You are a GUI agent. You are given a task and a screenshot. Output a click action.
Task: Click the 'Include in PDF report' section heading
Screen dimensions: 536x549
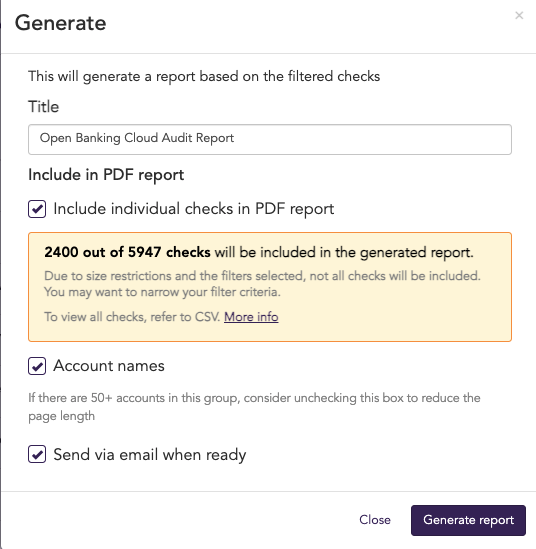pyautogui.click(x=106, y=175)
